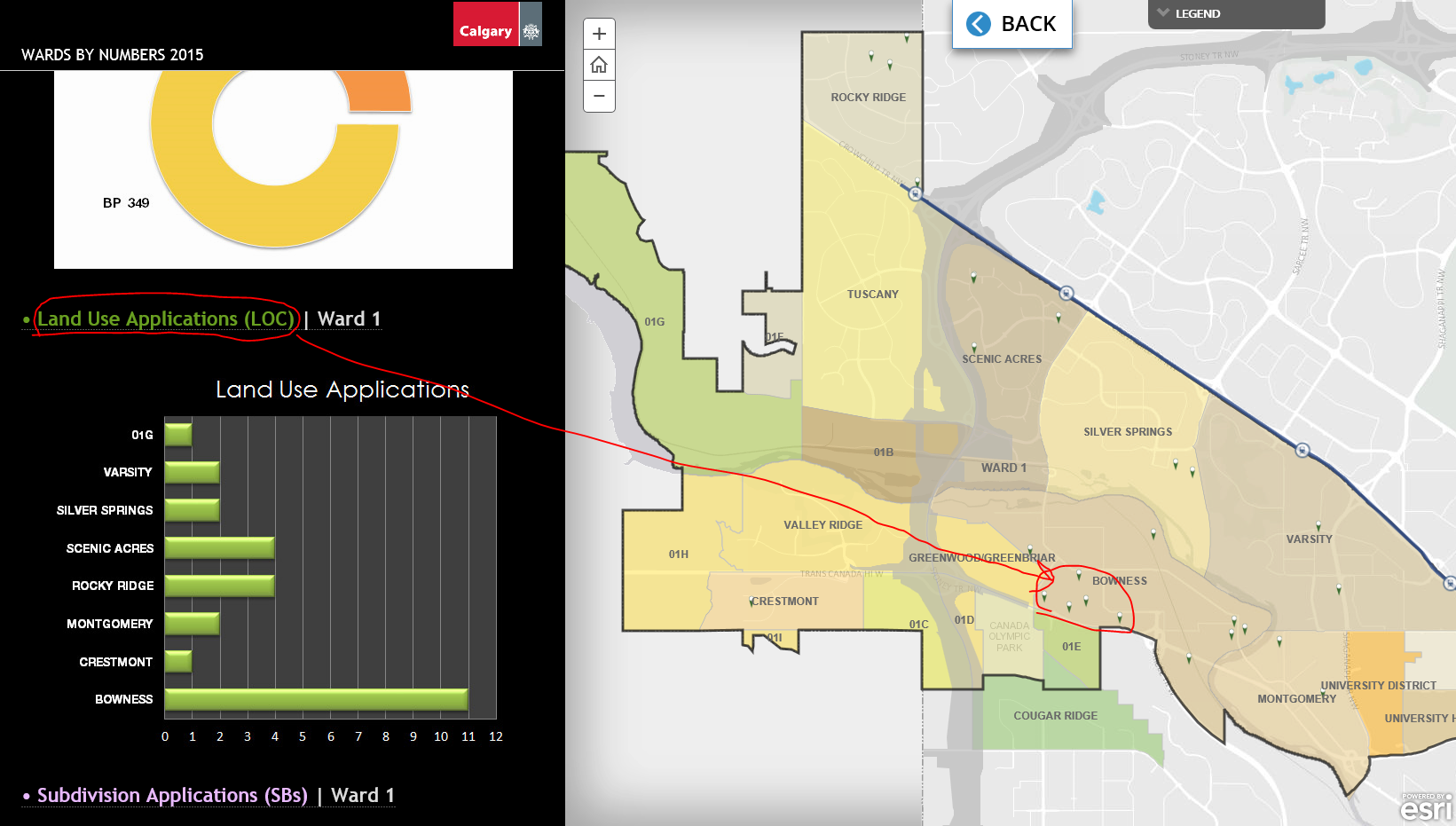This screenshot has width=1456, height=826.
Task: Open Land Use Applications (LOC) link
Action: point(165,319)
